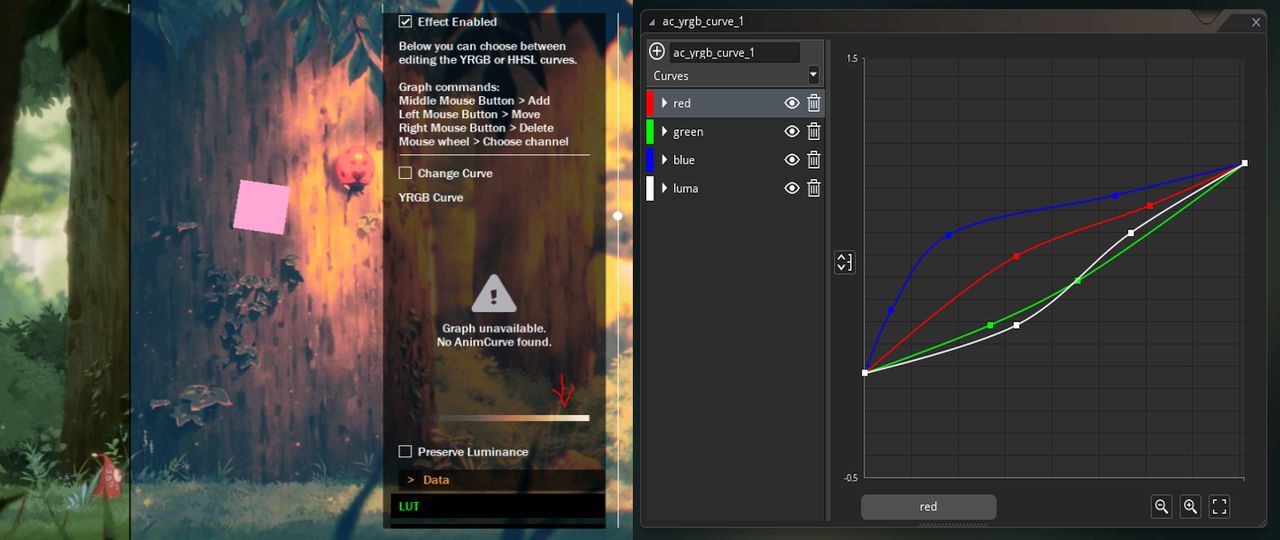Delete the green curve channel
The width and height of the screenshot is (1280, 540).
pos(814,131)
